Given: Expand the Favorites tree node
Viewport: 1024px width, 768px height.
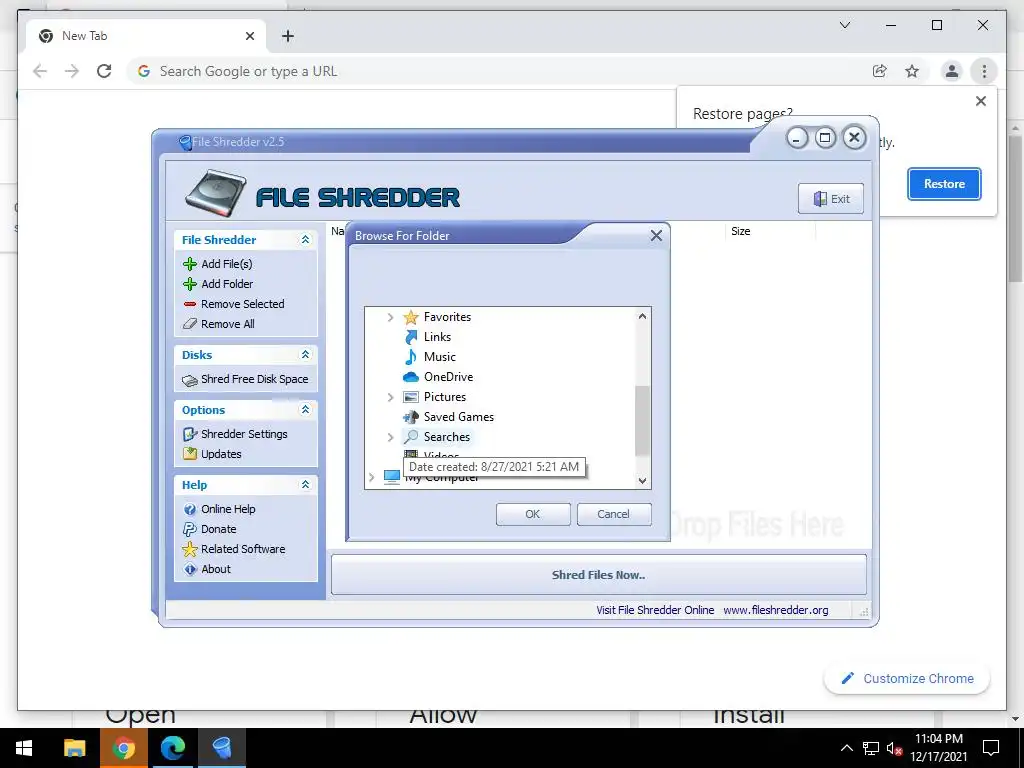Looking at the screenshot, I should [x=391, y=317].
